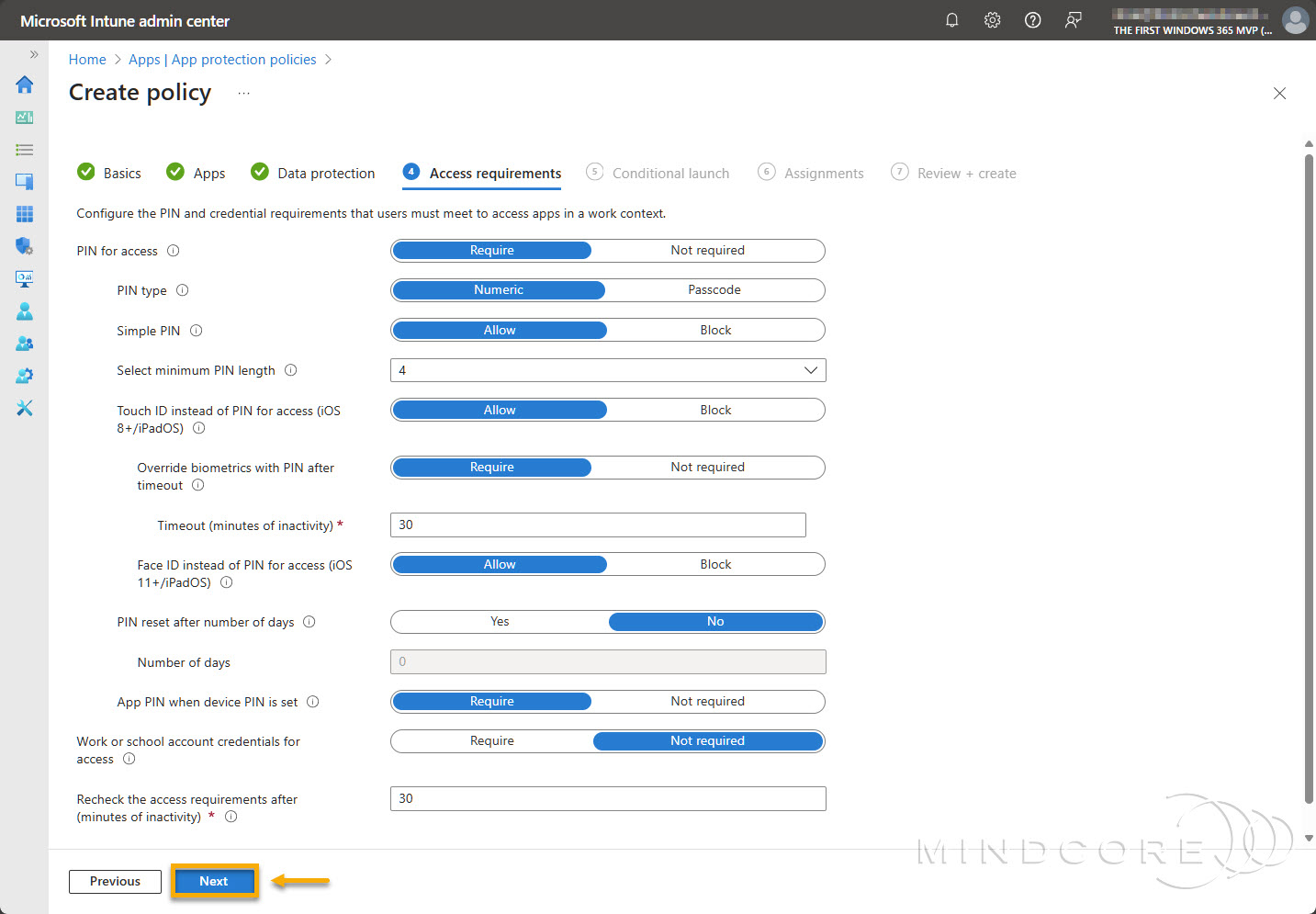Screen dimensions: 1316x914
Task: Show info for PIN reset after number of days
Action: 309,622
